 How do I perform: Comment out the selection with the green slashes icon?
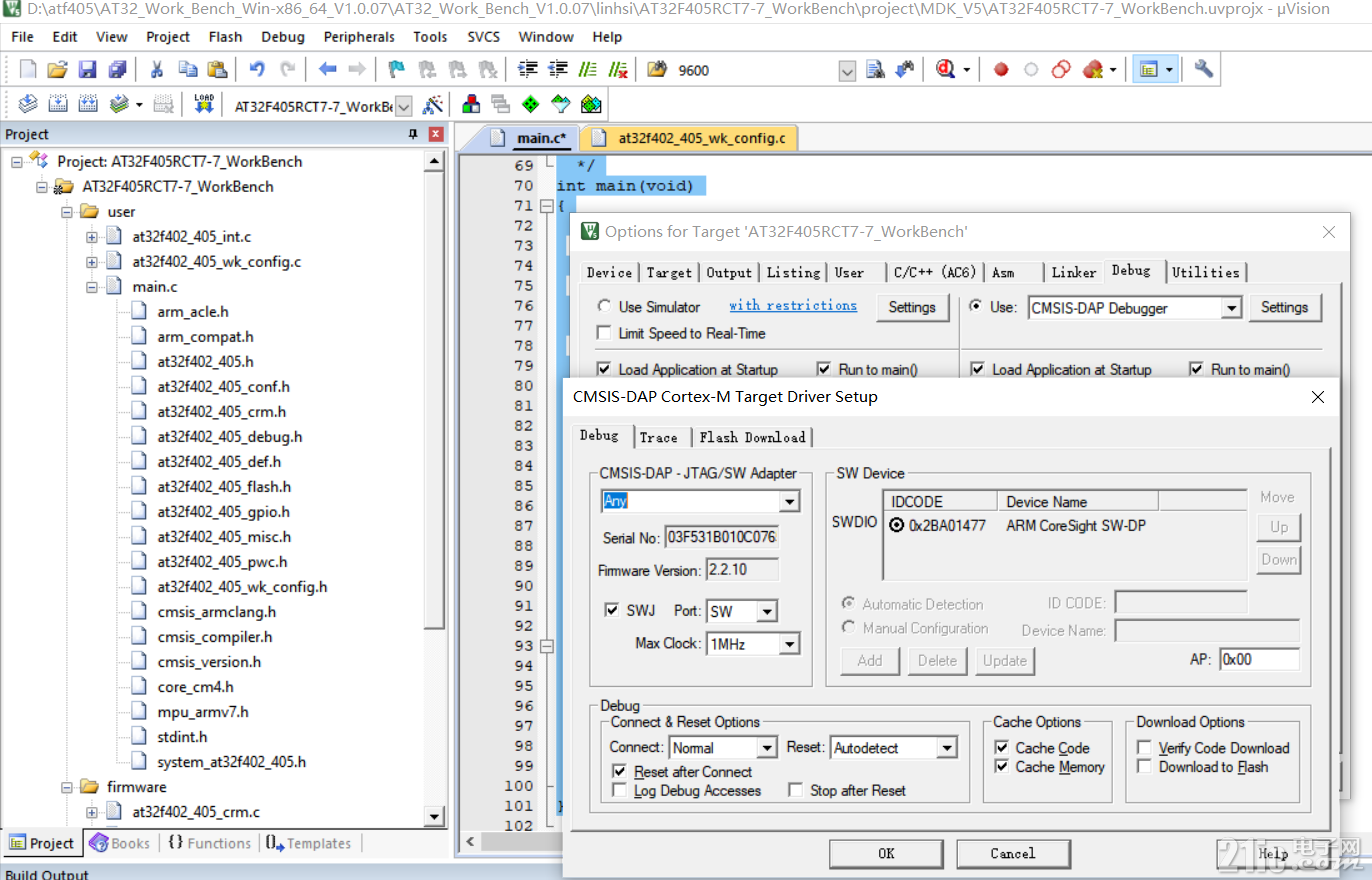[588, 69]
